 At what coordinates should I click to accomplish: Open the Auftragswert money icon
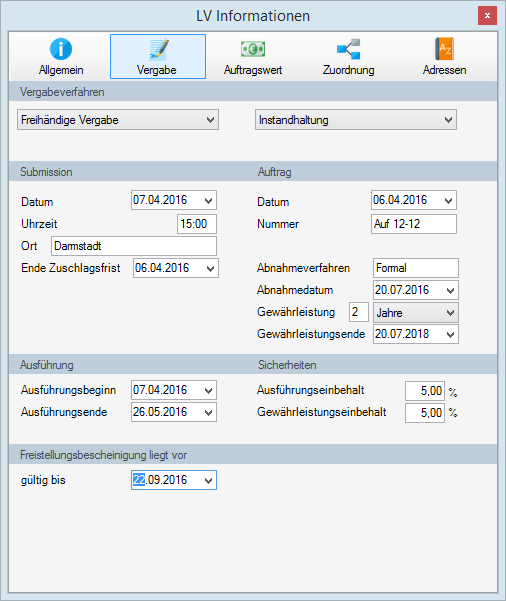point(253,49)
